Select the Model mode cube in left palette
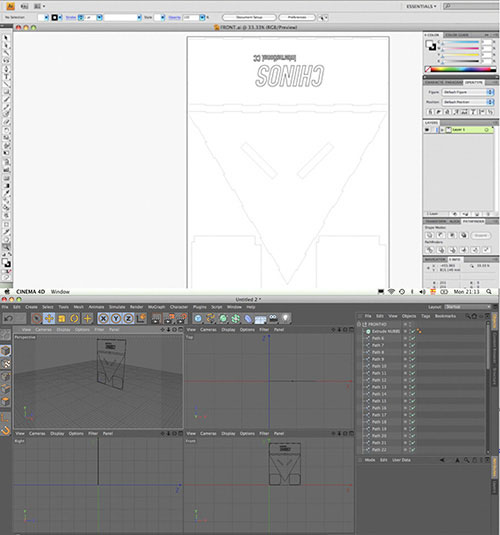This screenshot has width=500, height=535. tap(5, 350)
